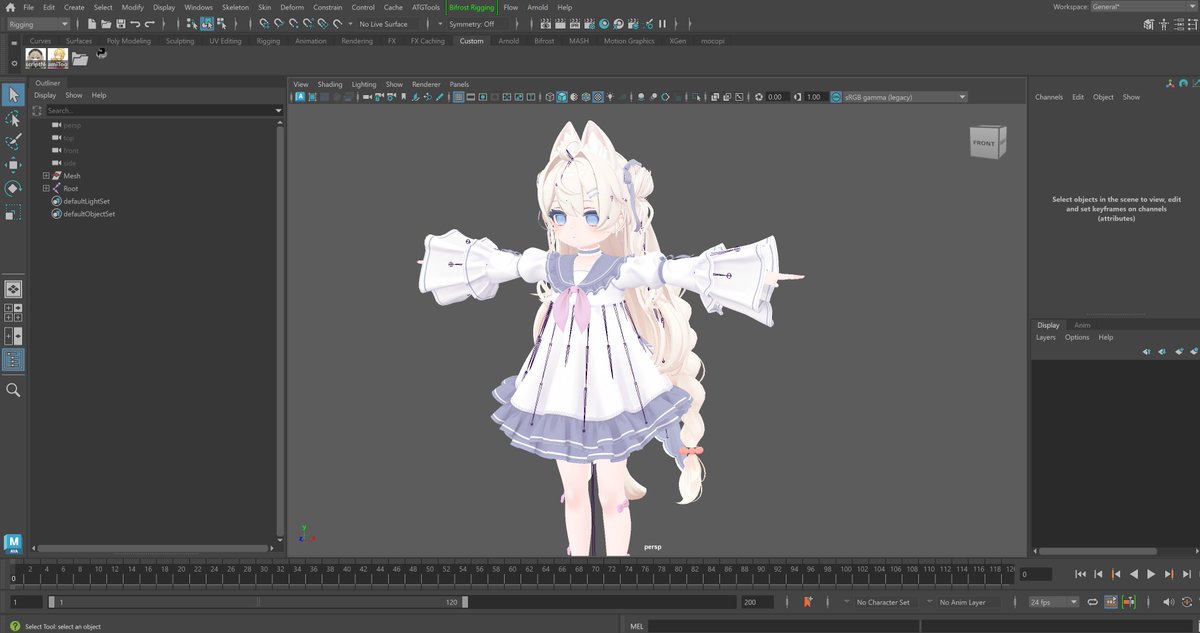Click the Outliner search field

tap(159, 110)
